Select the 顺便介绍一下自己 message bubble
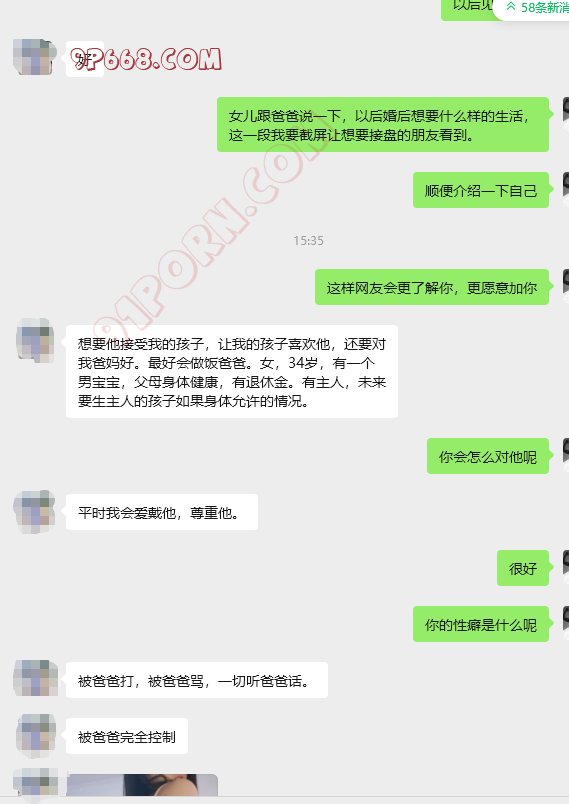This screenshot has height=804, width=569. (x=481, y=190)
